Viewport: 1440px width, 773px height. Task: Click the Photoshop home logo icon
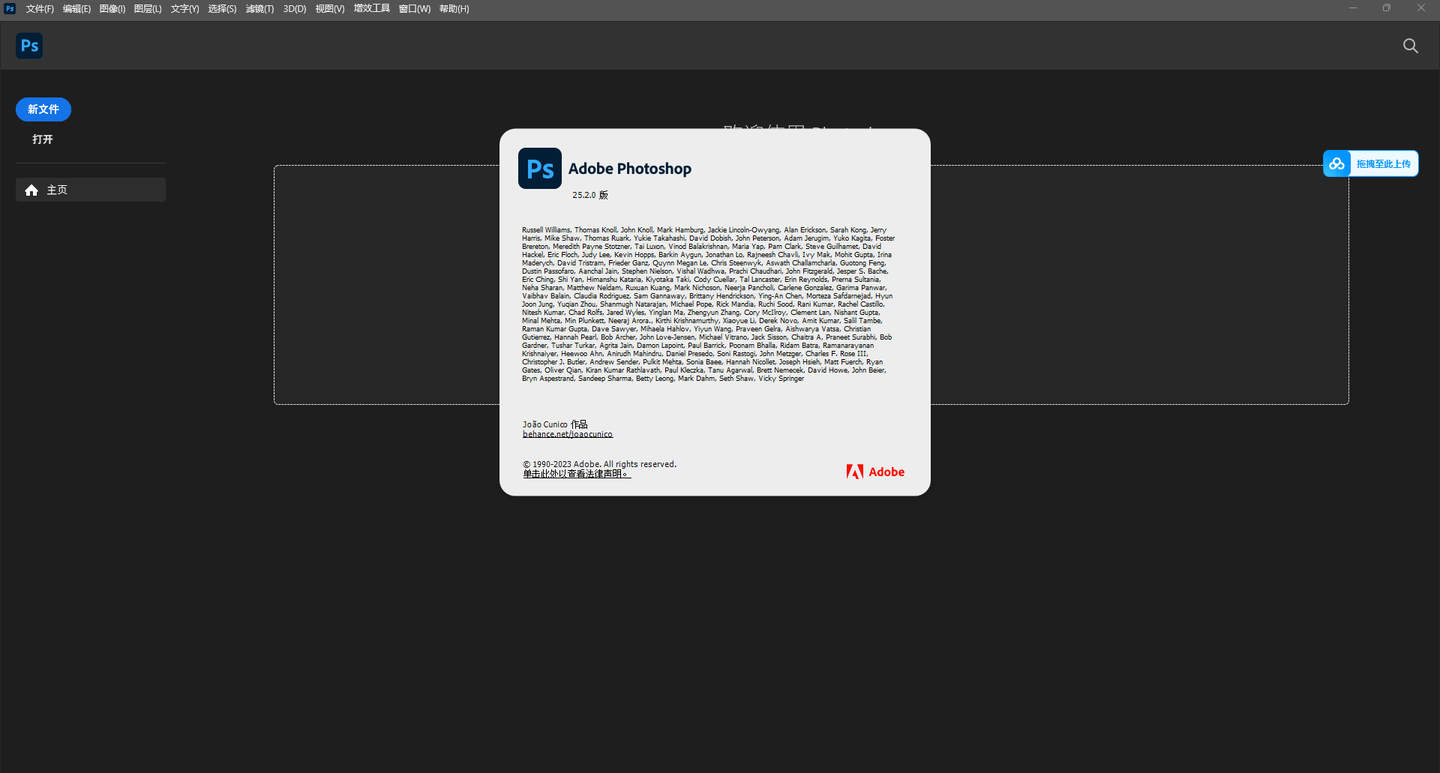(x=29, y=45)
